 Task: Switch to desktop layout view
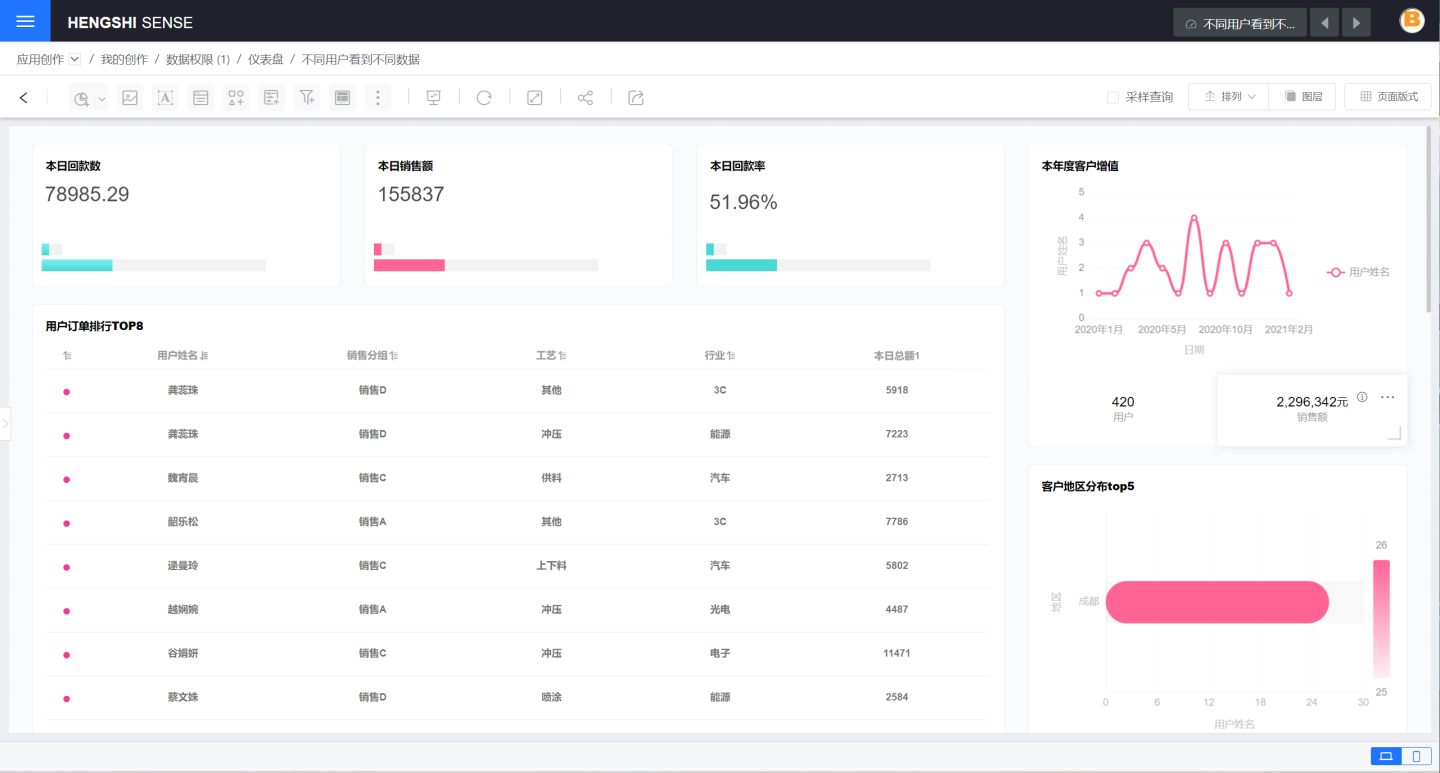[x=1386, y=756]
